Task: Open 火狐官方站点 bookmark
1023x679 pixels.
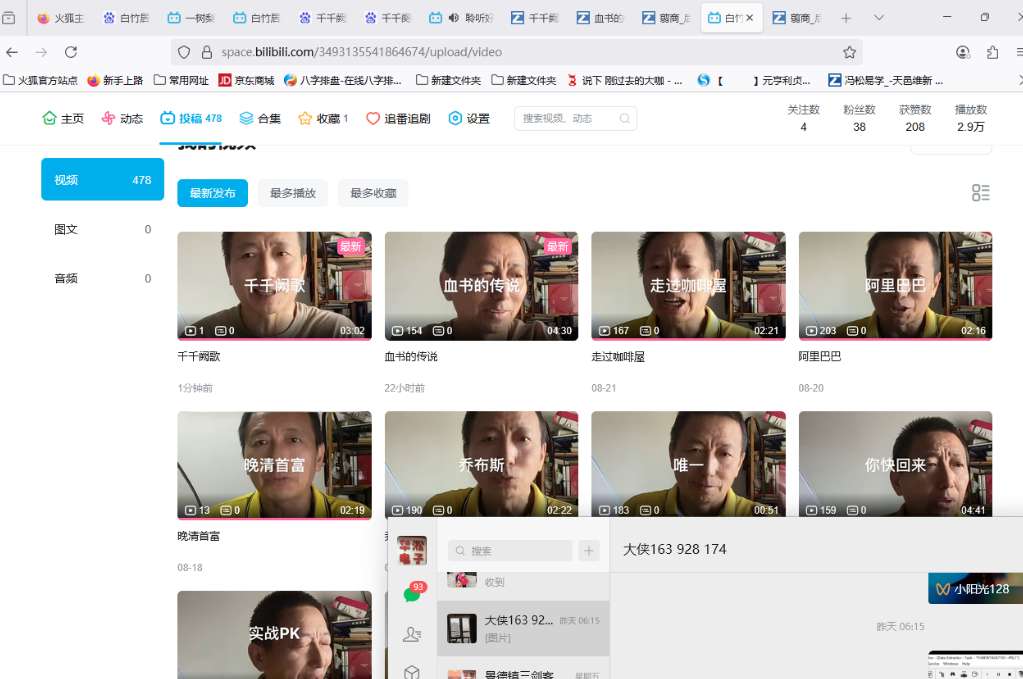Action: tap(40, 80)
